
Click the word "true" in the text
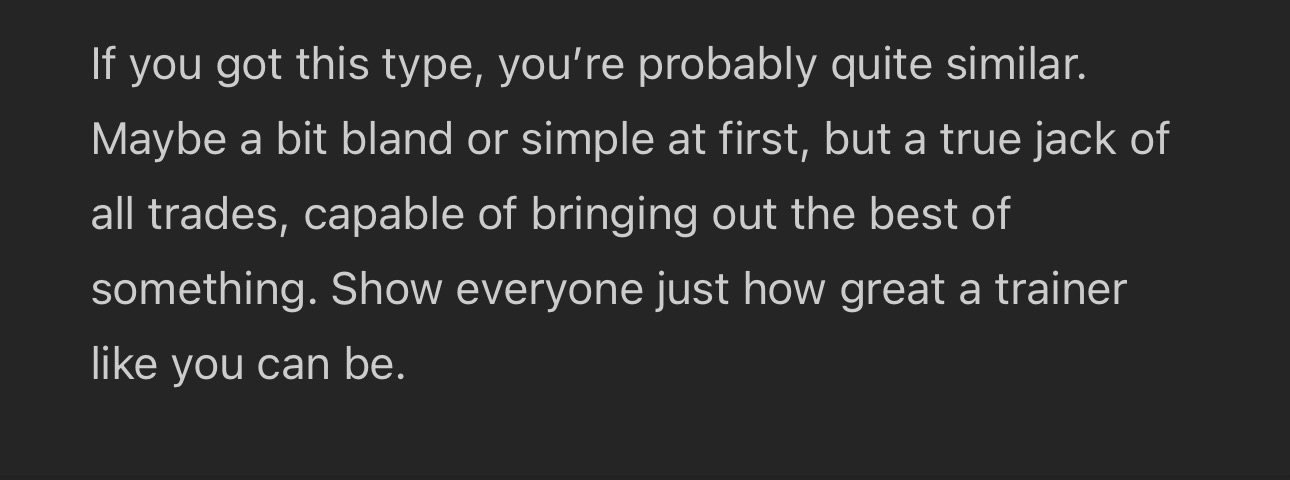tap(979, 140)
